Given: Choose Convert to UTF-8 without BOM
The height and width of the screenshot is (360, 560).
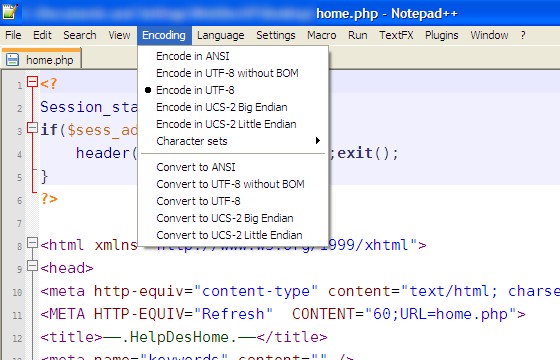Looking at the screenshot, I should click(233, 184).
